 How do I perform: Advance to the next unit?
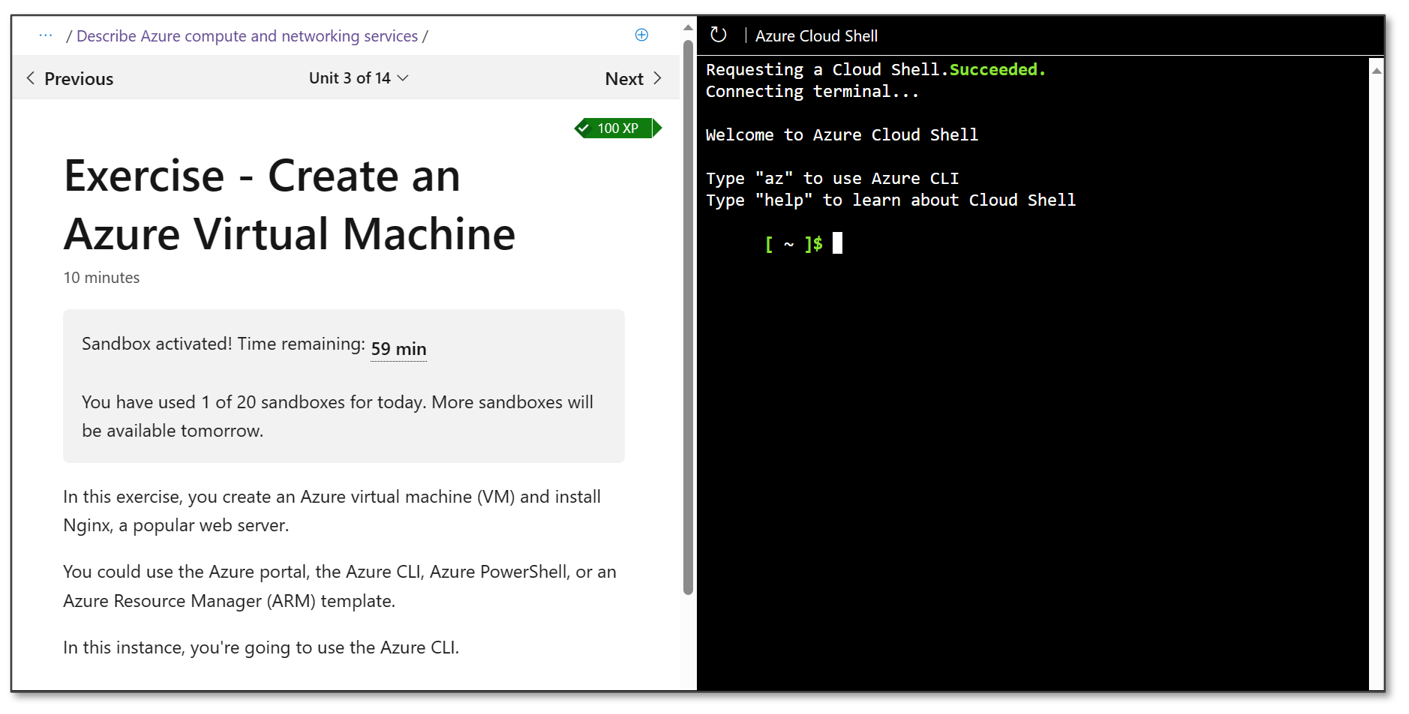click(x=624, y=77)
